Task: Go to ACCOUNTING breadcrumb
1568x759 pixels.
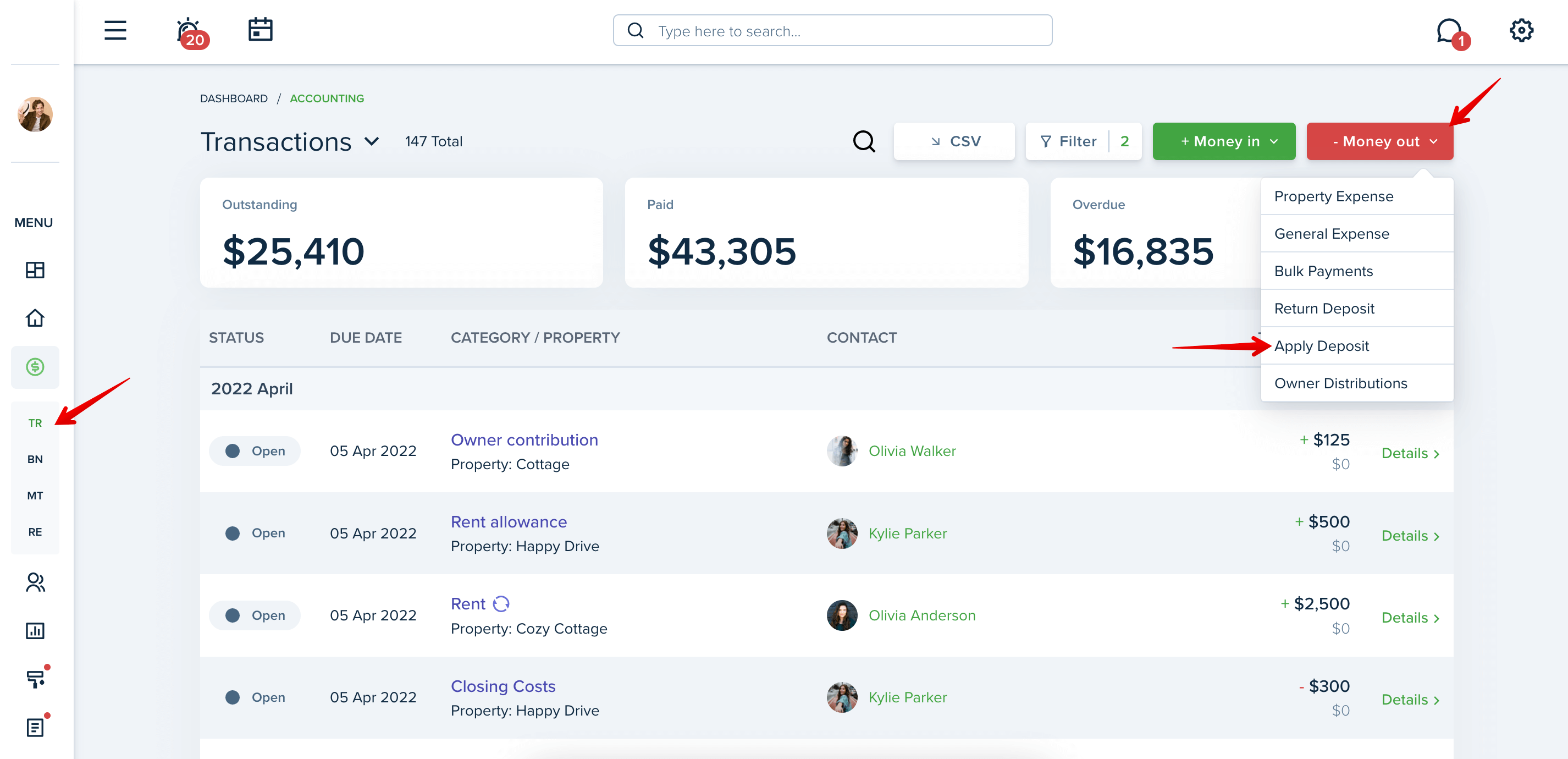Action: 327,98
